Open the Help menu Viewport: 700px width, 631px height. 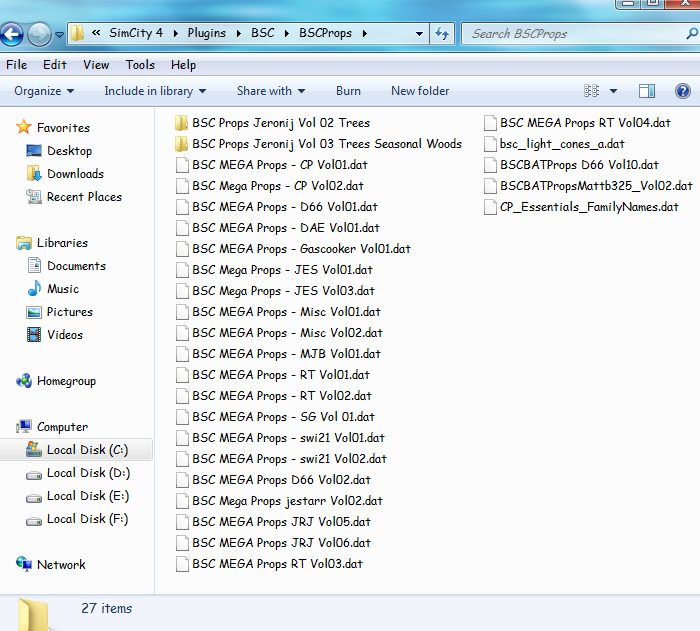[x=183, y=65]
